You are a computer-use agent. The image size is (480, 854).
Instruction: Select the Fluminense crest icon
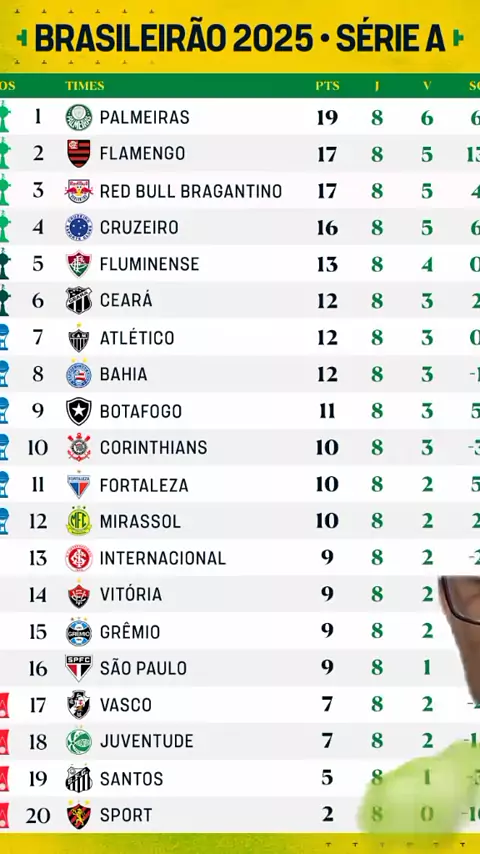(79, 264)
